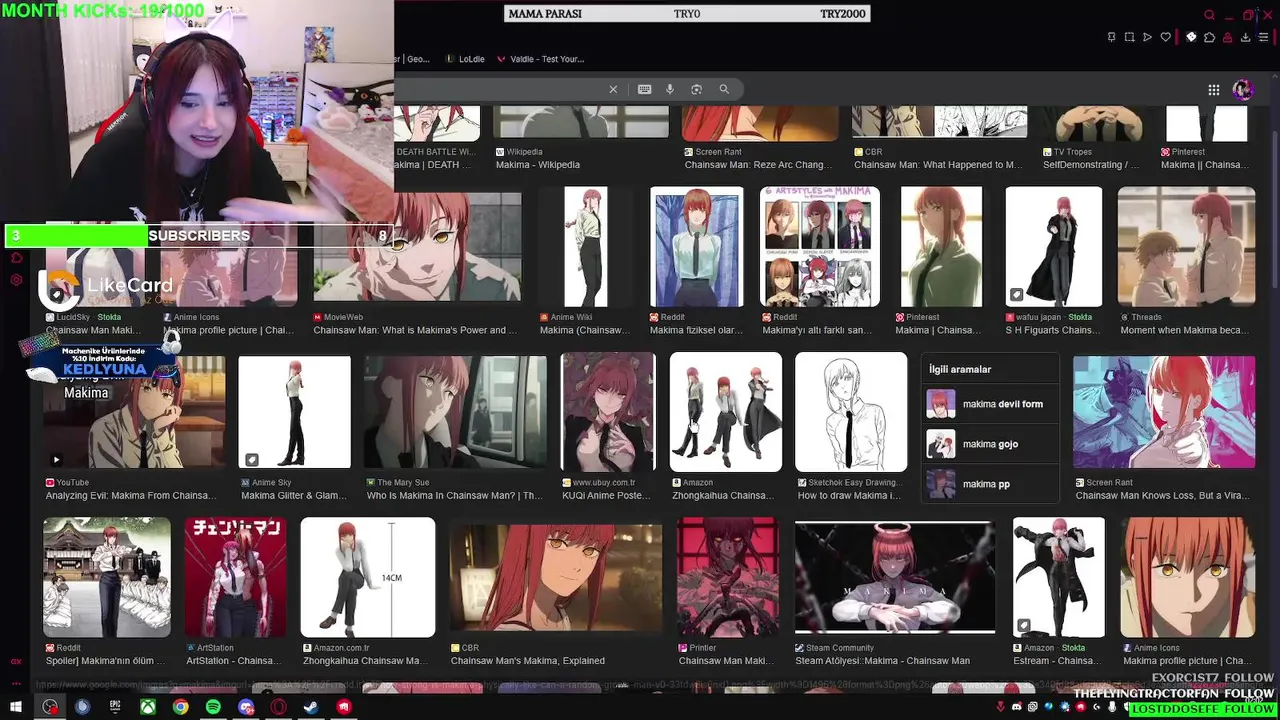This screenshot has width=1280, height=720.
Task: Click the magnifier search icon in search box
Action: pyautogui.click(x=724, y=89)
